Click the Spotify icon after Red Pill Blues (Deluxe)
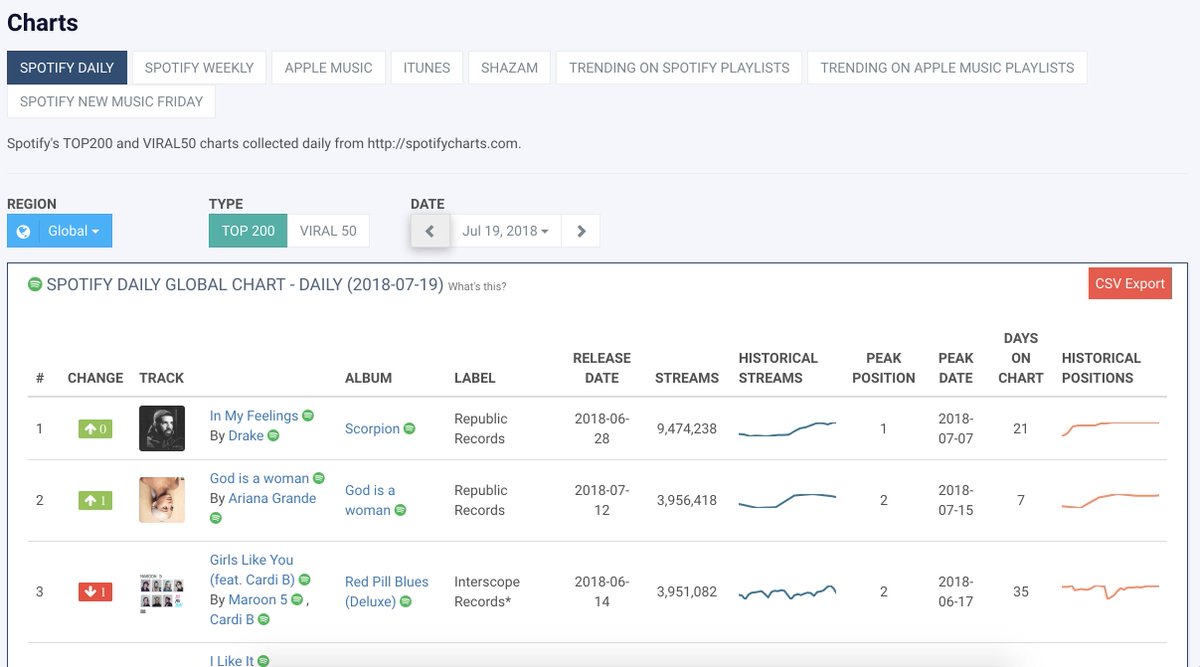The height and width of the screenshot is (667, 1200). [x=406, y=601]
